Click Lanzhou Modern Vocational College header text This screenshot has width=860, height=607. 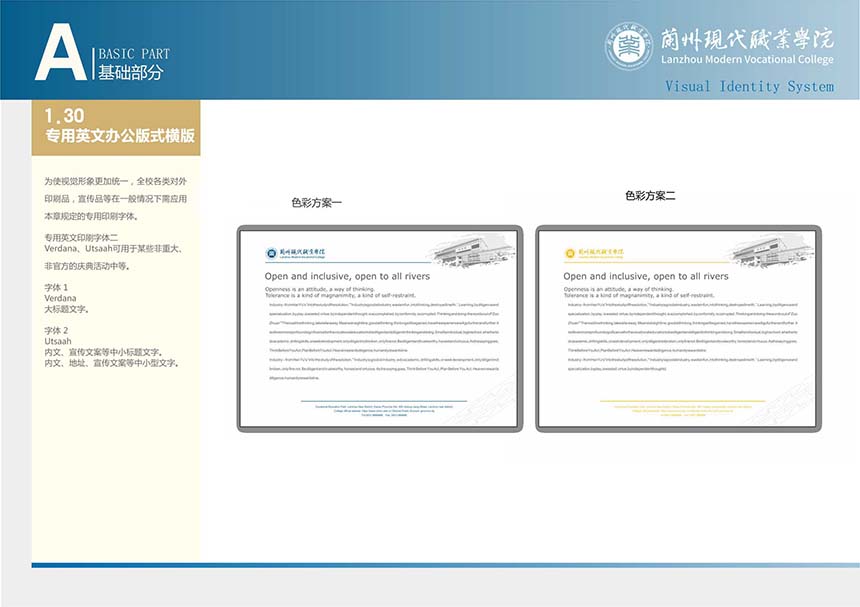(x=746, y=61)
